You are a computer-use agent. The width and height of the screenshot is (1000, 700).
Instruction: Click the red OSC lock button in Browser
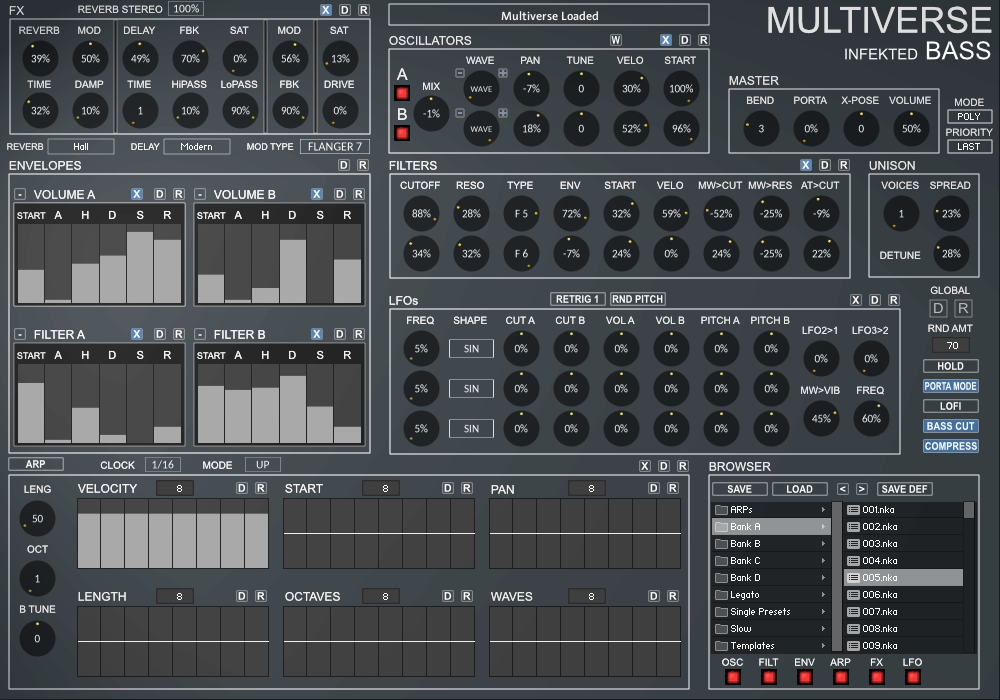coord(733,677)
